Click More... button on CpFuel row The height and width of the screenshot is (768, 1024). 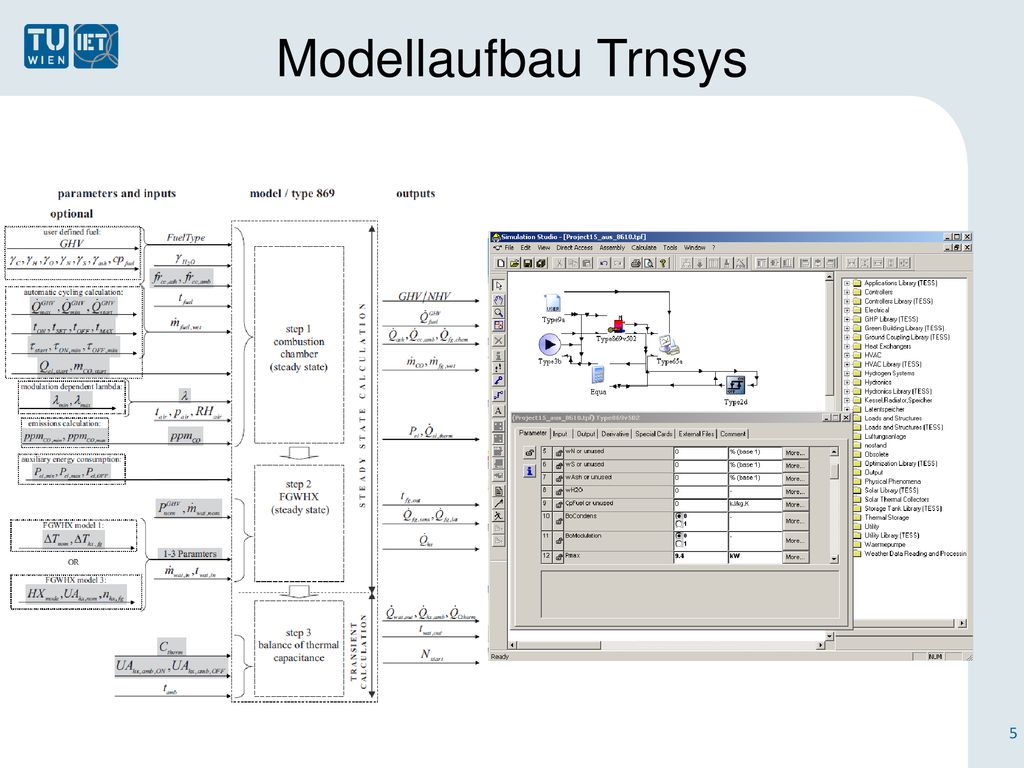point(795,505)
